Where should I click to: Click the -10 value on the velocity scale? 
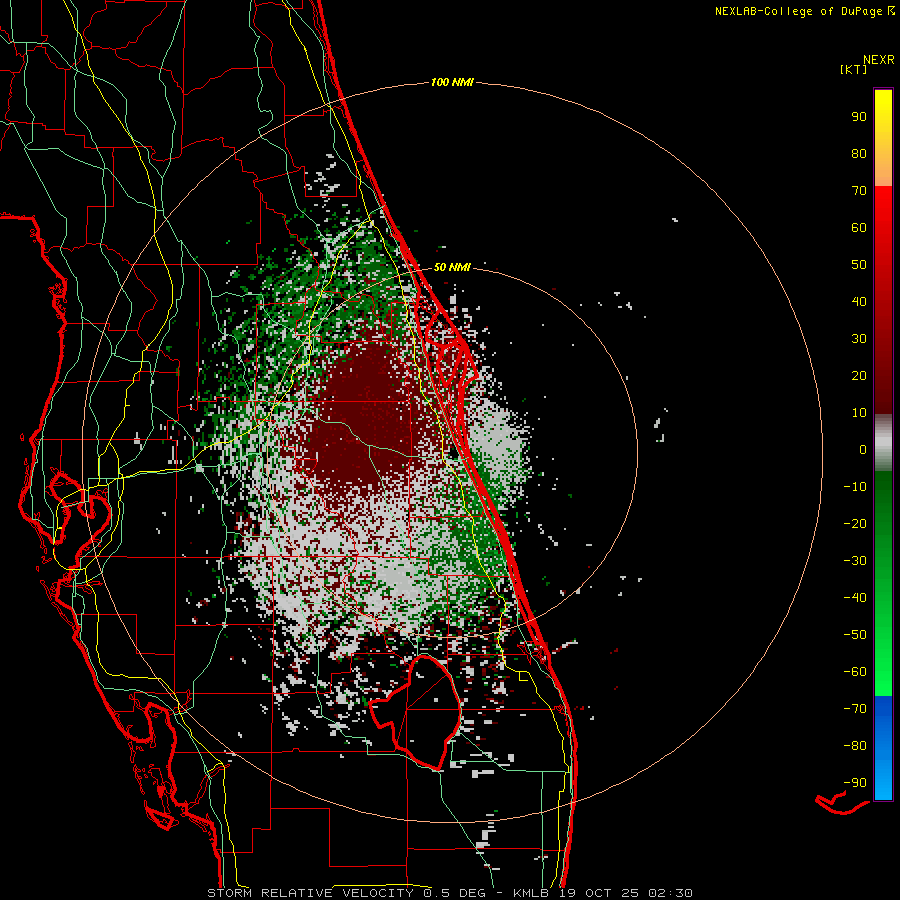point(855,487)
